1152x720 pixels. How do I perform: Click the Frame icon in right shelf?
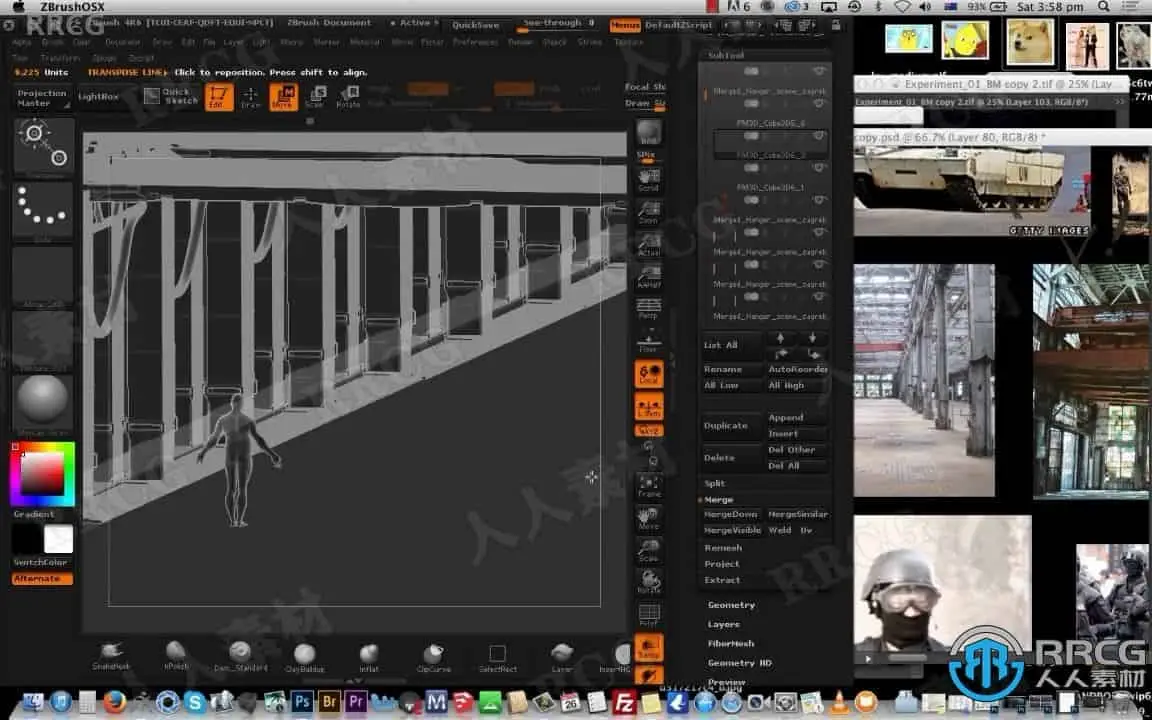click(649, 485)
